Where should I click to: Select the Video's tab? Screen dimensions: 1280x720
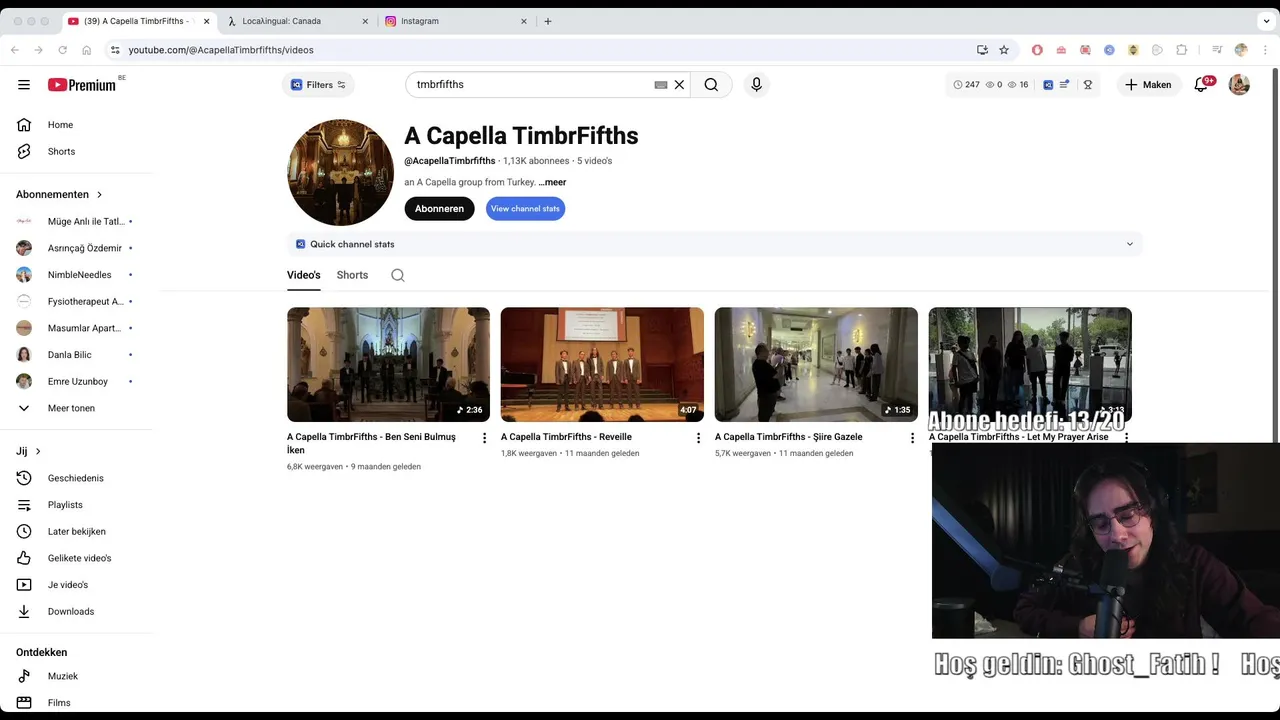(304, 275)
